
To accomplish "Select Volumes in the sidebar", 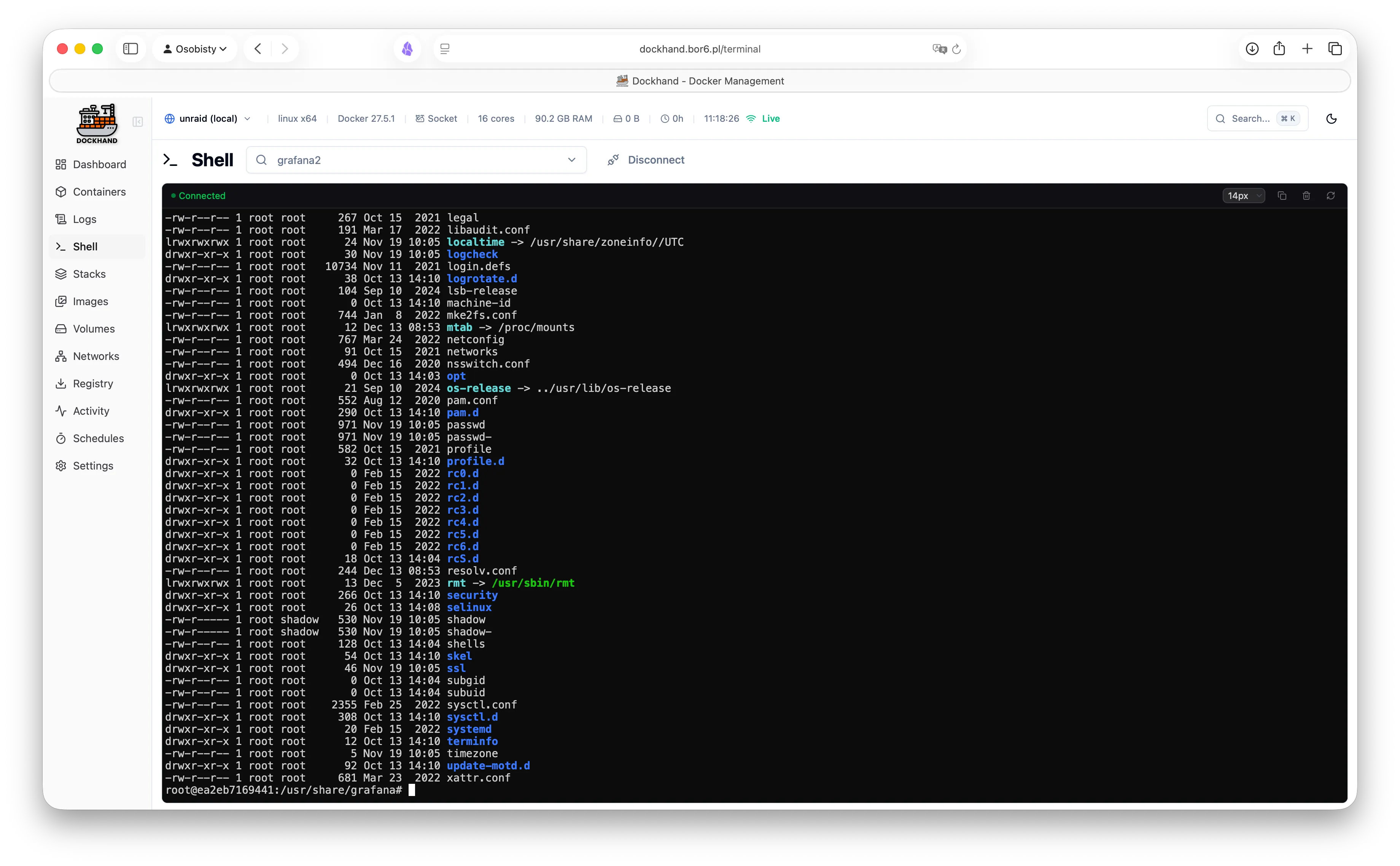I will (x=94, y=329).
